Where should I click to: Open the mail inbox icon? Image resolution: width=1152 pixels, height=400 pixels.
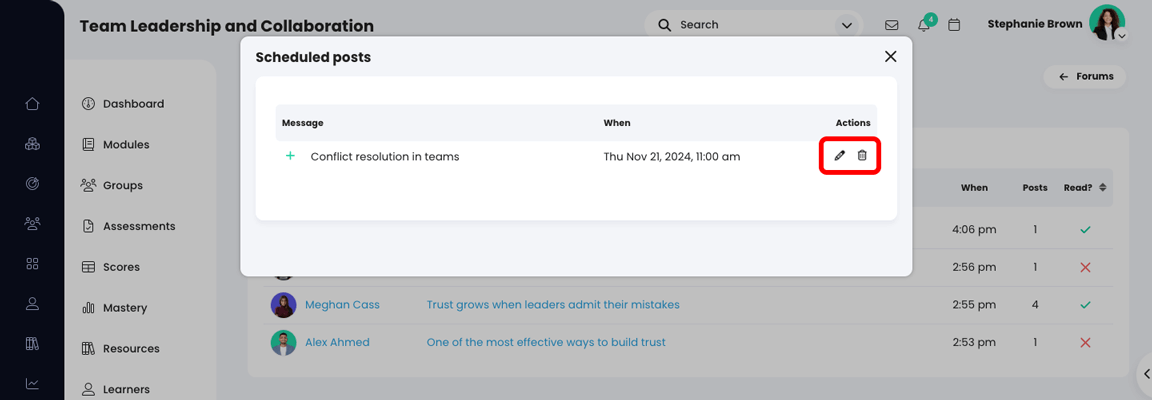[x=892, y=25]
